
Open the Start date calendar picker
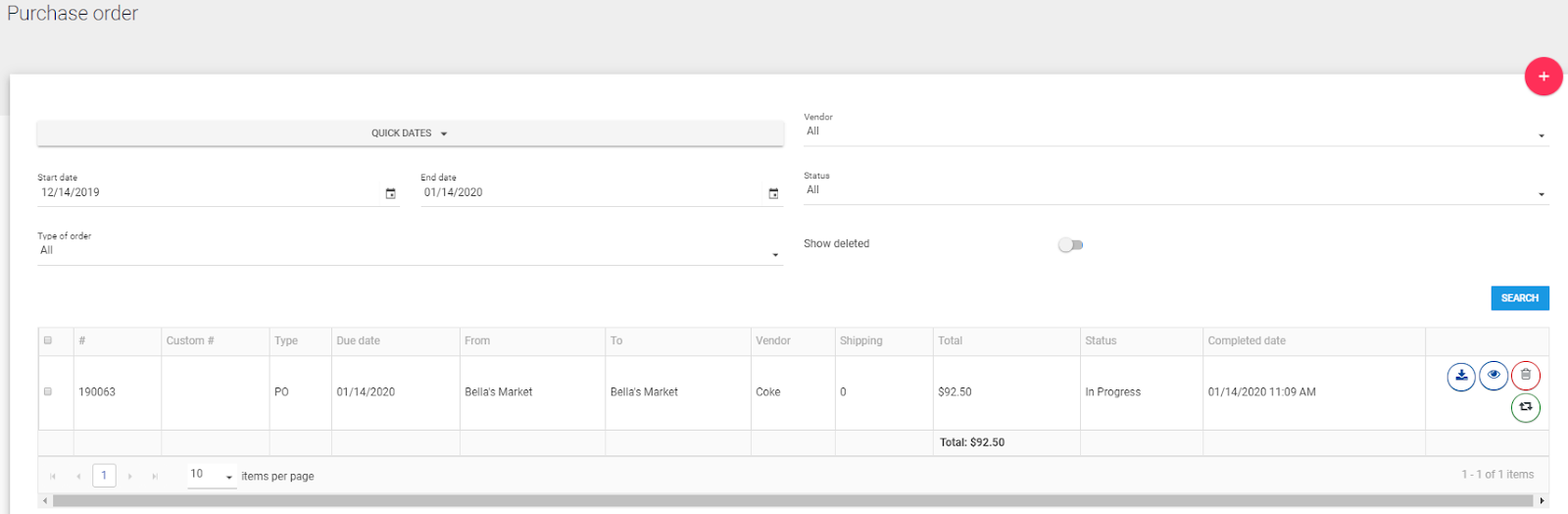tap(390, 193)
